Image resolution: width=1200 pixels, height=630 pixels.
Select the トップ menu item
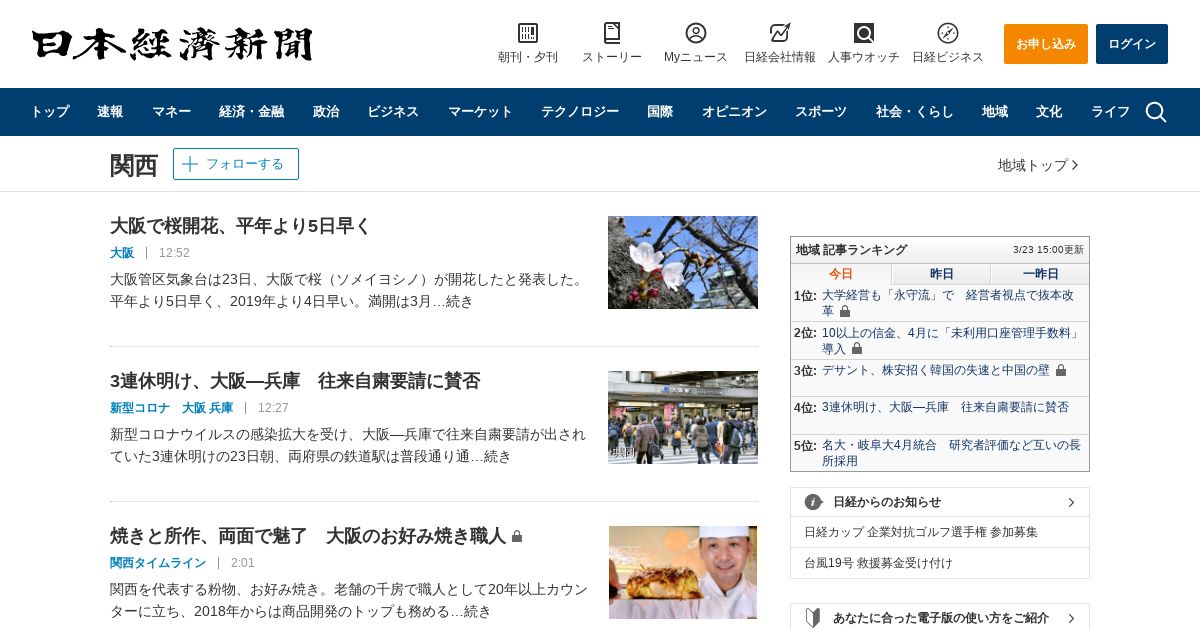coord(50,112)
